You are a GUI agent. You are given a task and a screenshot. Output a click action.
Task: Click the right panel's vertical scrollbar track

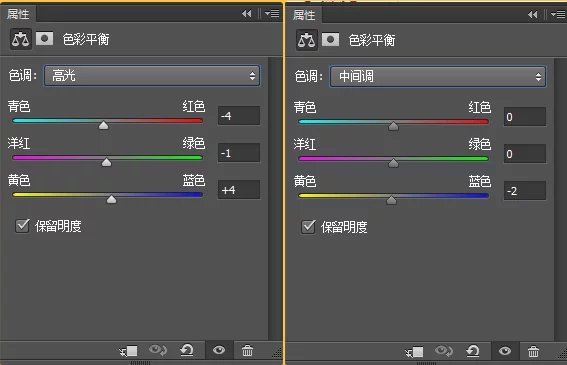click(x=560, y=199)
